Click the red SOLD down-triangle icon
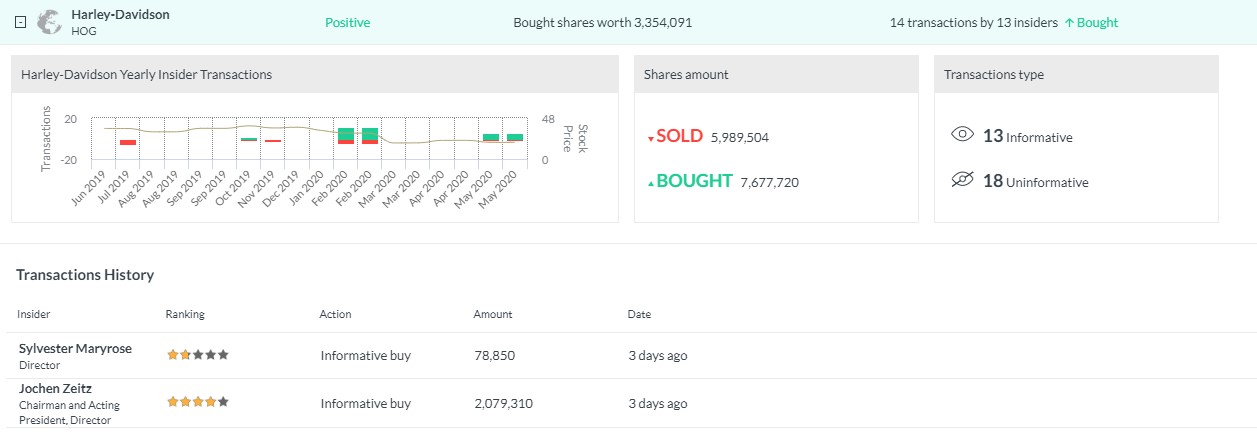 [x=651, y=138]
